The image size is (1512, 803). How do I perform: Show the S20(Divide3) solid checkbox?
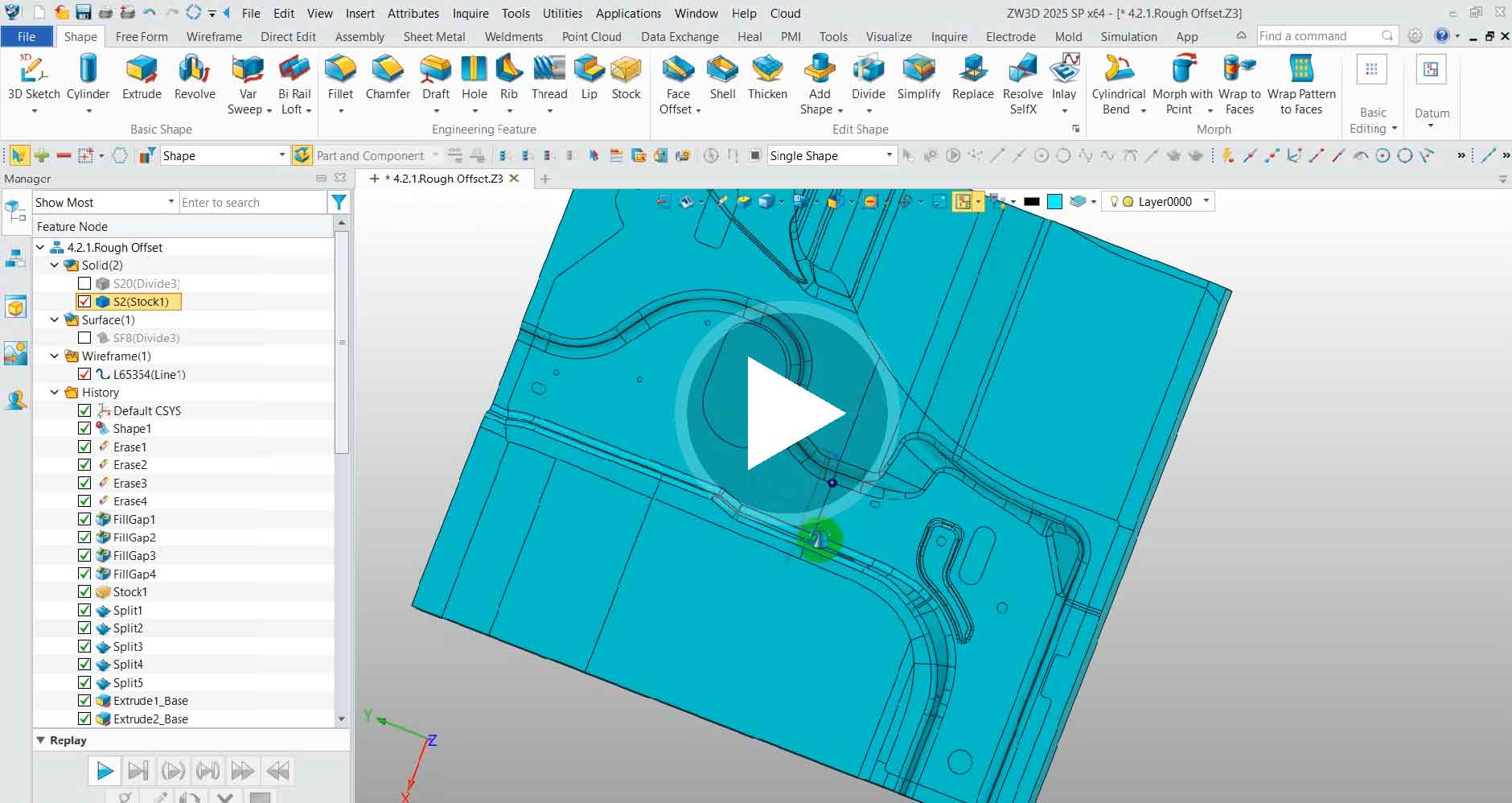84,283
